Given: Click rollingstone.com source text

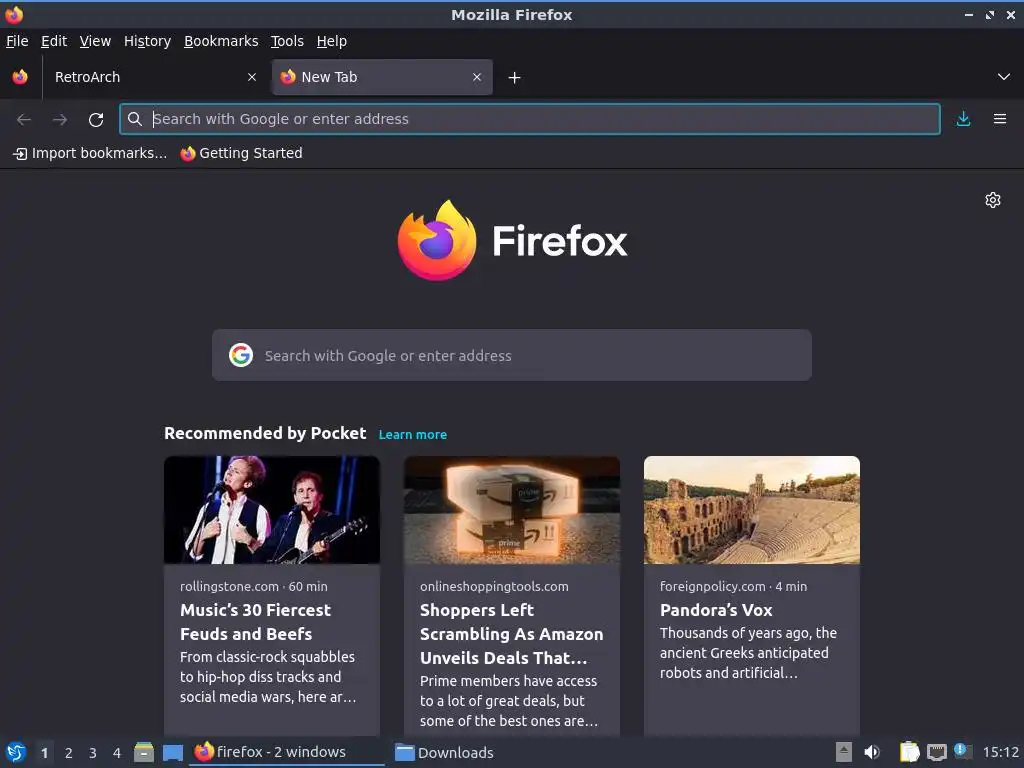Looking at the screenshot, I should pos(229,586).
